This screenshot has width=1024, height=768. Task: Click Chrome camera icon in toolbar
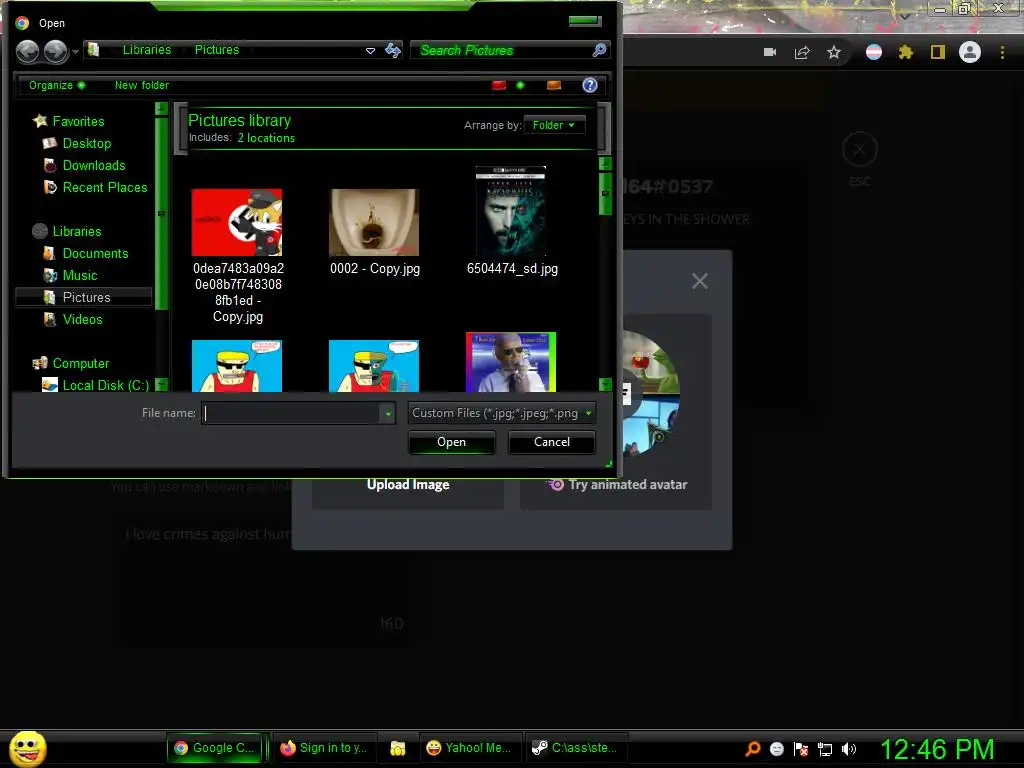coord(770,52)
